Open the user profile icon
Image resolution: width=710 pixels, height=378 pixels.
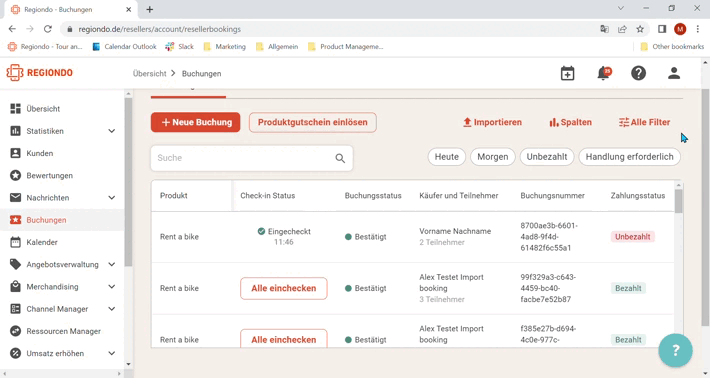pos(674,73)
